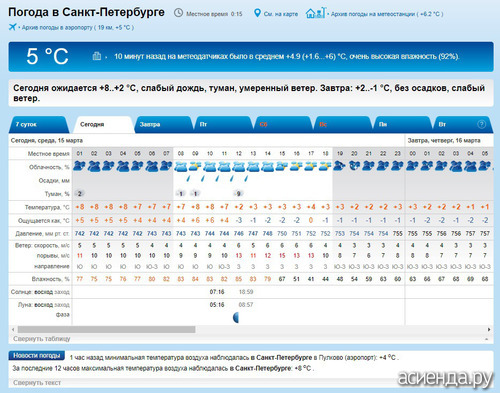The width and height of the screenshot is (500, 393).
Task: Click the Завтра, четверг, 16 марта header
Action: tap(444, 140)
